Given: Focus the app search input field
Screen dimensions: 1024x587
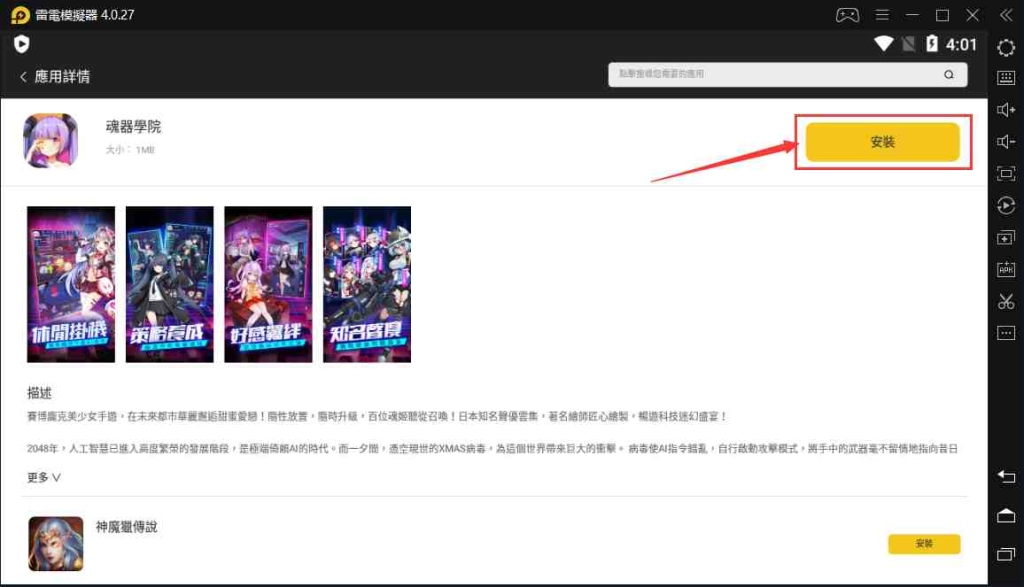Looking at the screenshot, I should tap(788, 74).
